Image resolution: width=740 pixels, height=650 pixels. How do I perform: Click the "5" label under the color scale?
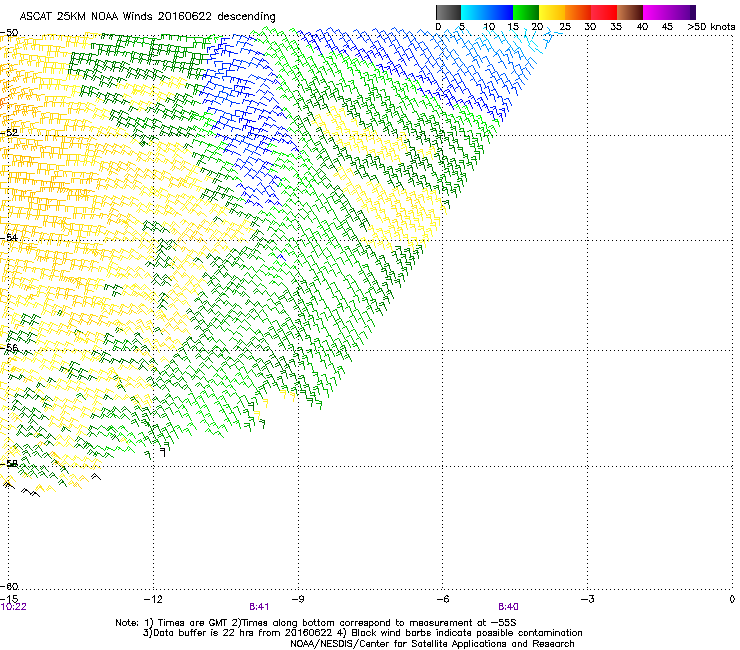(x=462, y=27)
